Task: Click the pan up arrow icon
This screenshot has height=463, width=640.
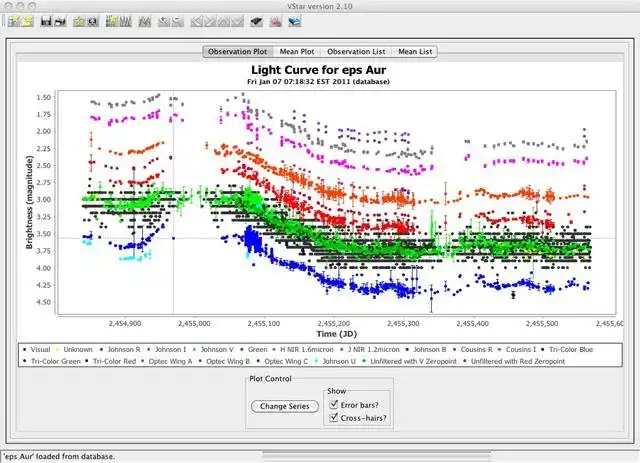Action: click(x=225, y=20)
